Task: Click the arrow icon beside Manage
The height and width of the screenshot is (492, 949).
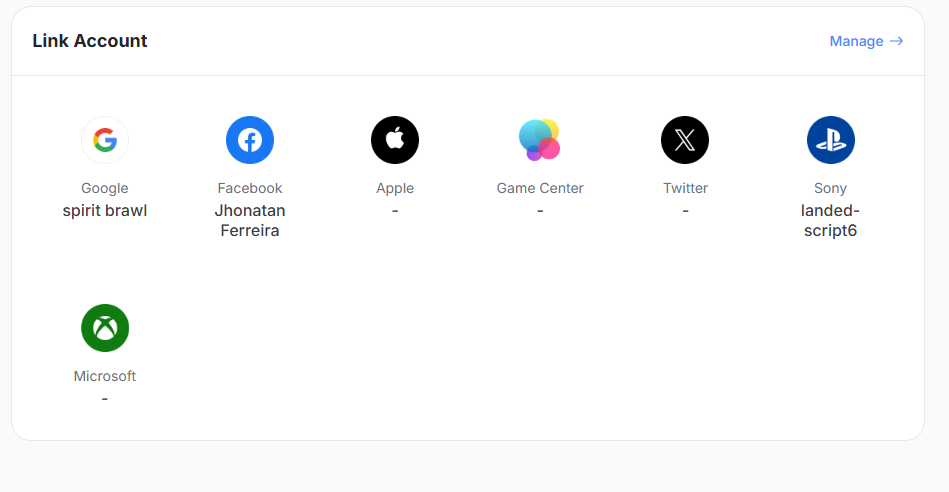Action: point(896,41)
